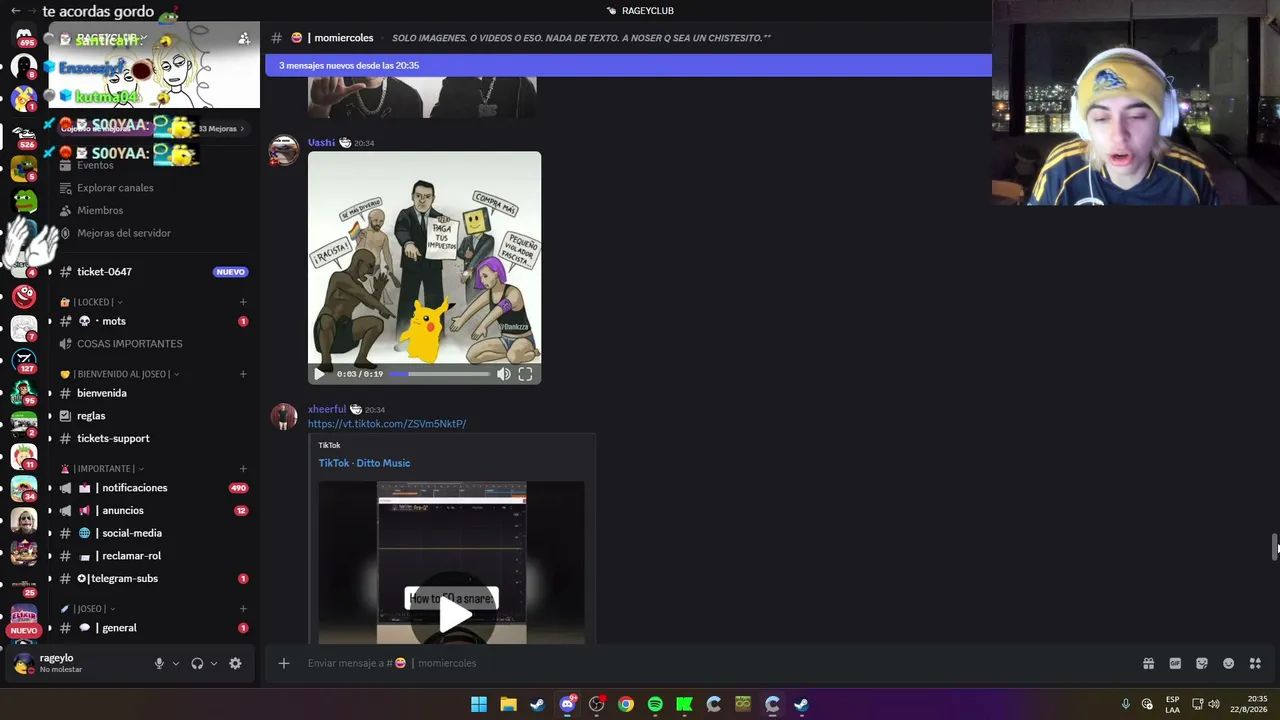Open taskbar volume control

(1214, 704)
